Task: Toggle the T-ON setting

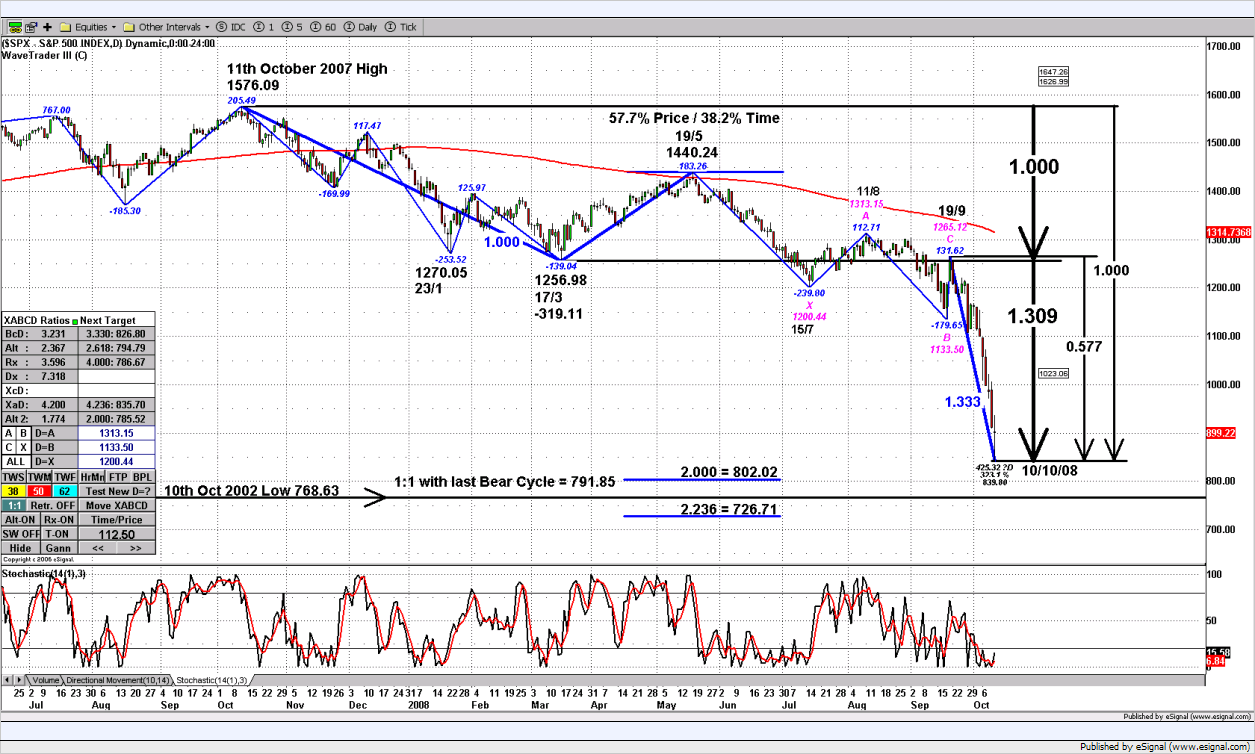Action: coord(59,533)
